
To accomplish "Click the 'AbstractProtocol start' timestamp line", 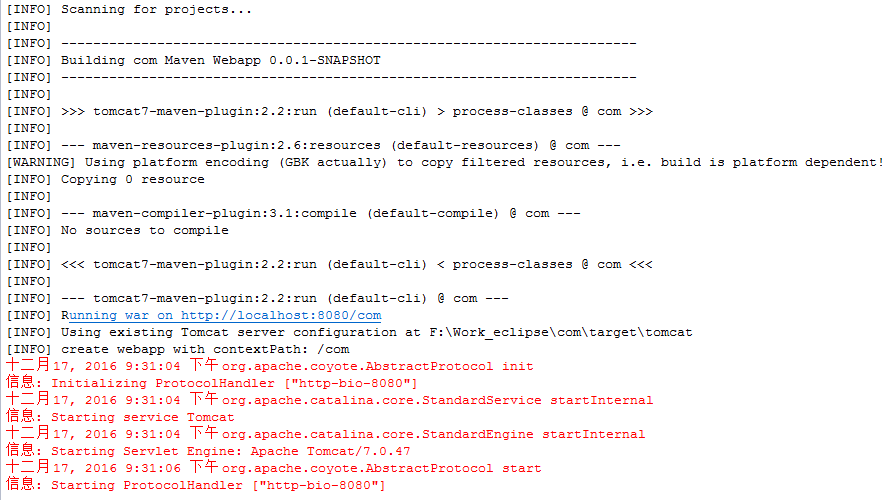I will pos(273,467).
